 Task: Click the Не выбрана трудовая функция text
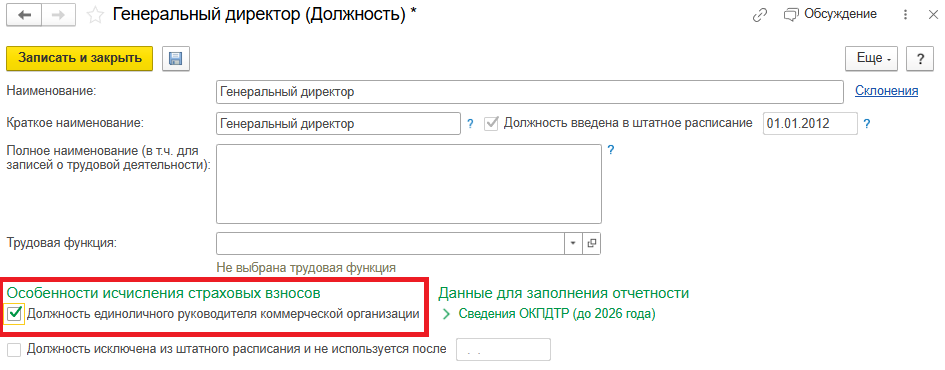[x=306, y=267]
